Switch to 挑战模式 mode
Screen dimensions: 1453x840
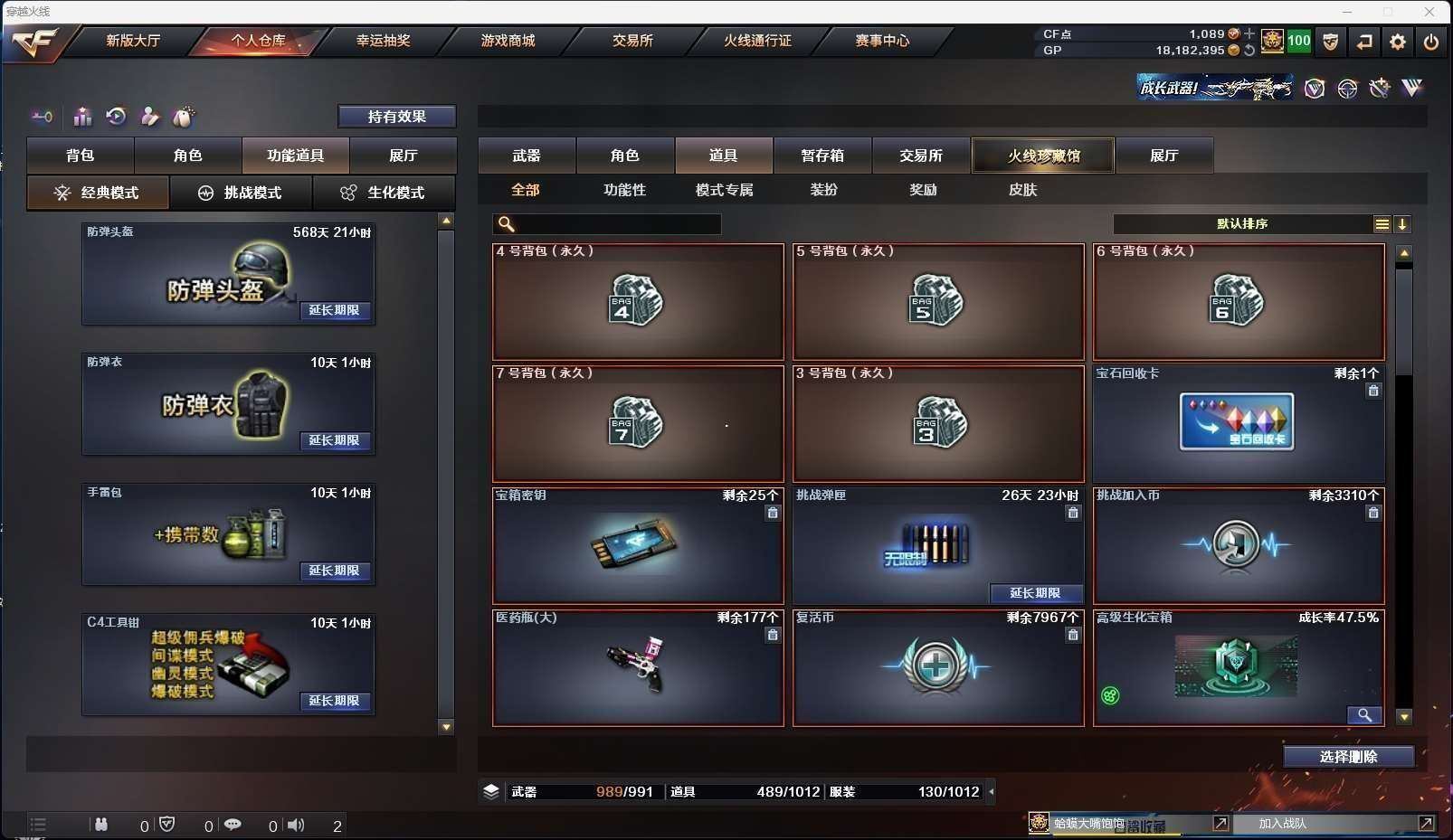pyautogui.click(x=241, y=193)
